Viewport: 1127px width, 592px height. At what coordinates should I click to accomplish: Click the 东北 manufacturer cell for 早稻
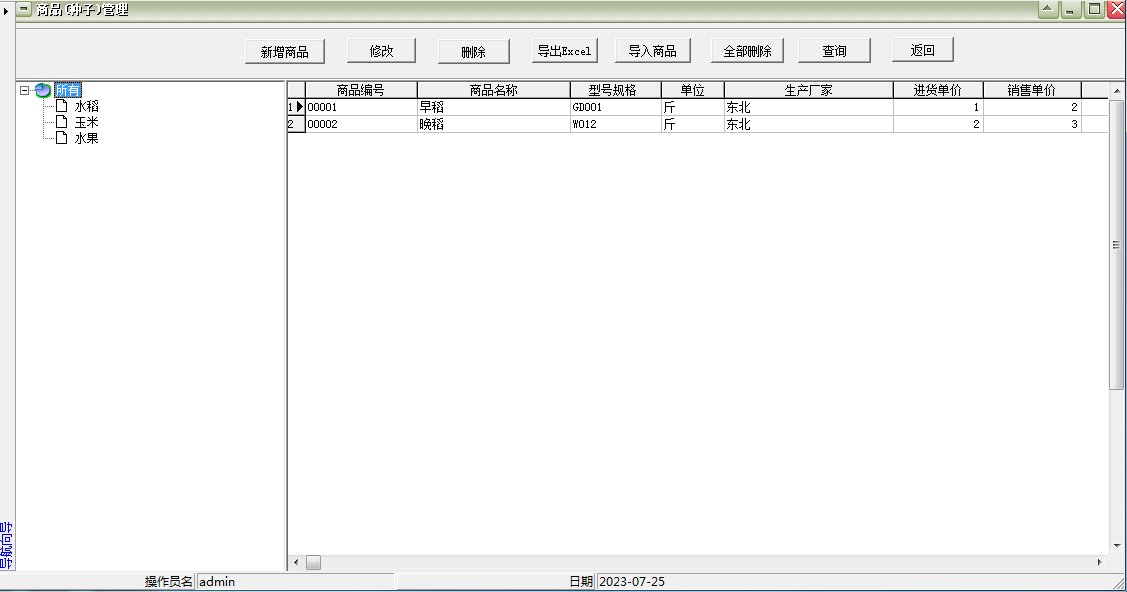[809, 107]
